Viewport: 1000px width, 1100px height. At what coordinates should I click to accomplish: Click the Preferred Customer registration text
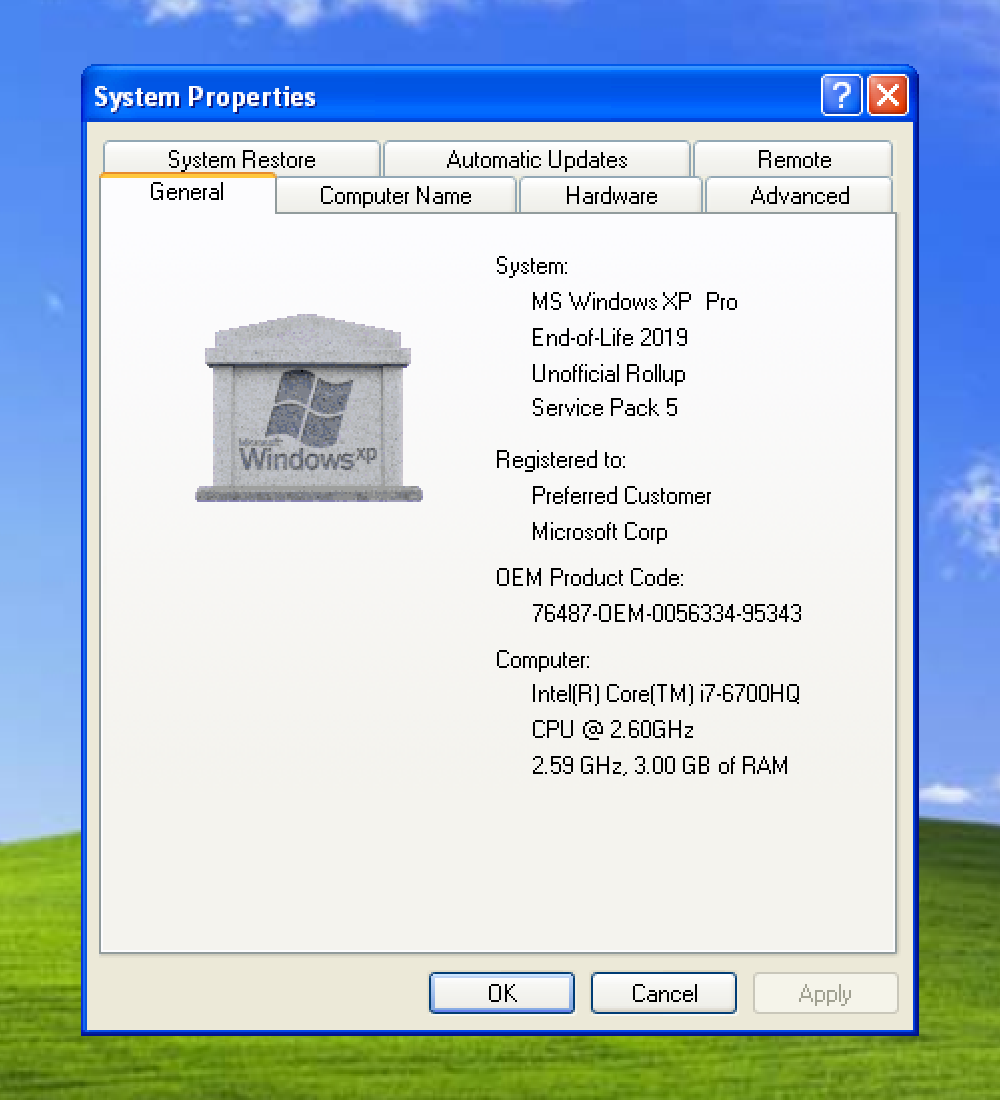coord(621,496)
